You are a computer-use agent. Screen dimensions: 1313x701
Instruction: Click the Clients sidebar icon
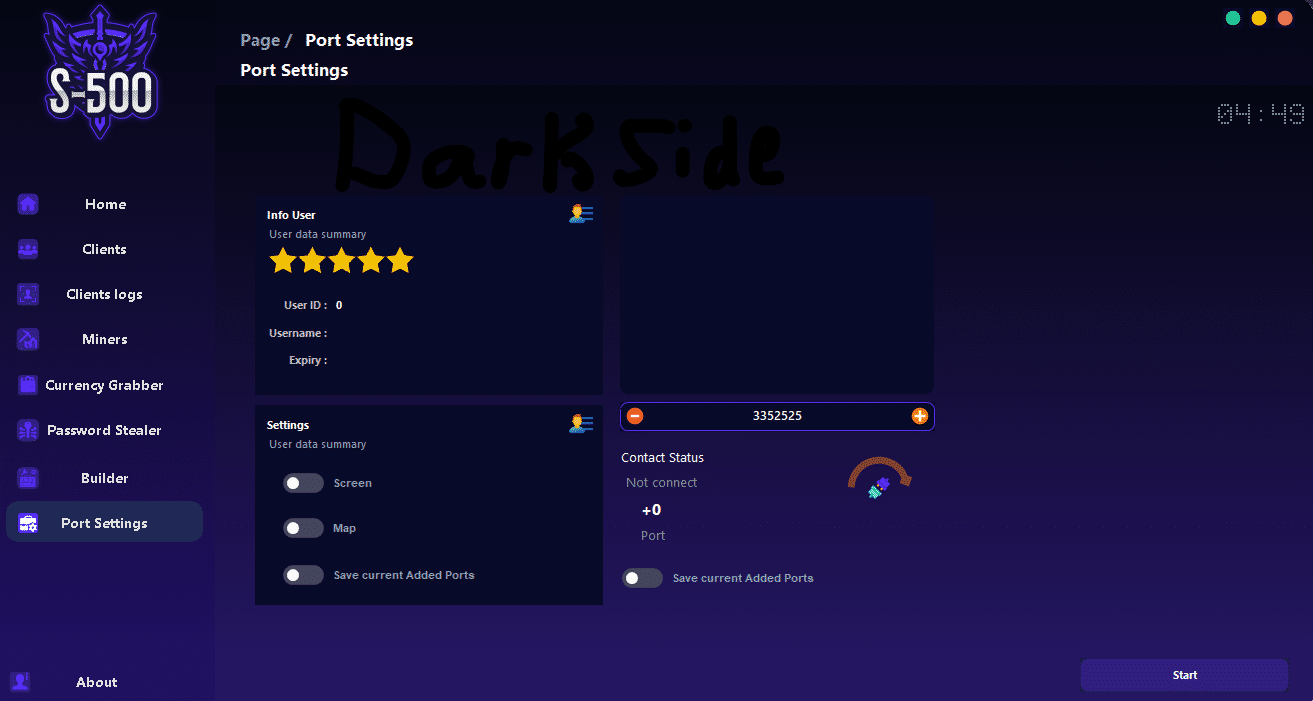(28, 249)
